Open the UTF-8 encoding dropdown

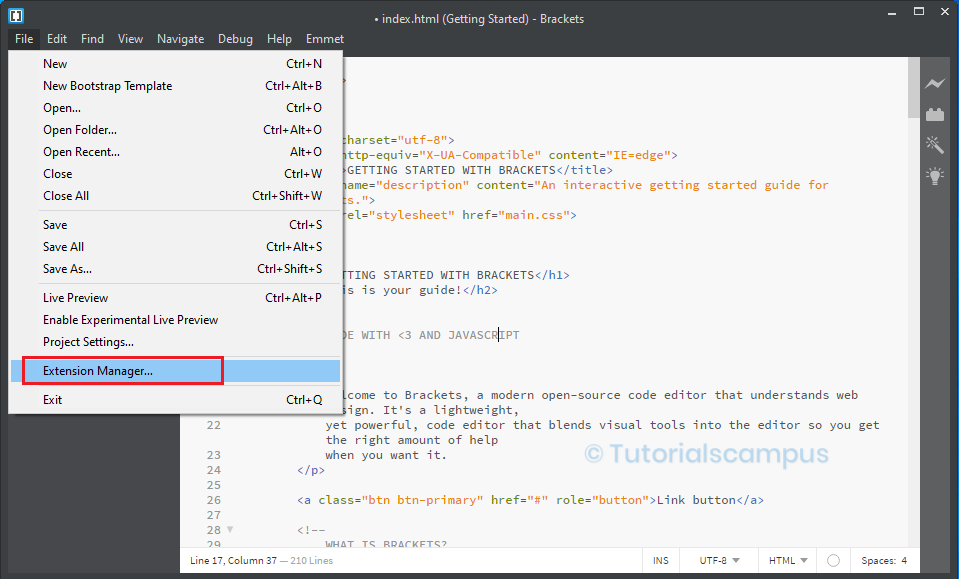click(x=719, y=561)
